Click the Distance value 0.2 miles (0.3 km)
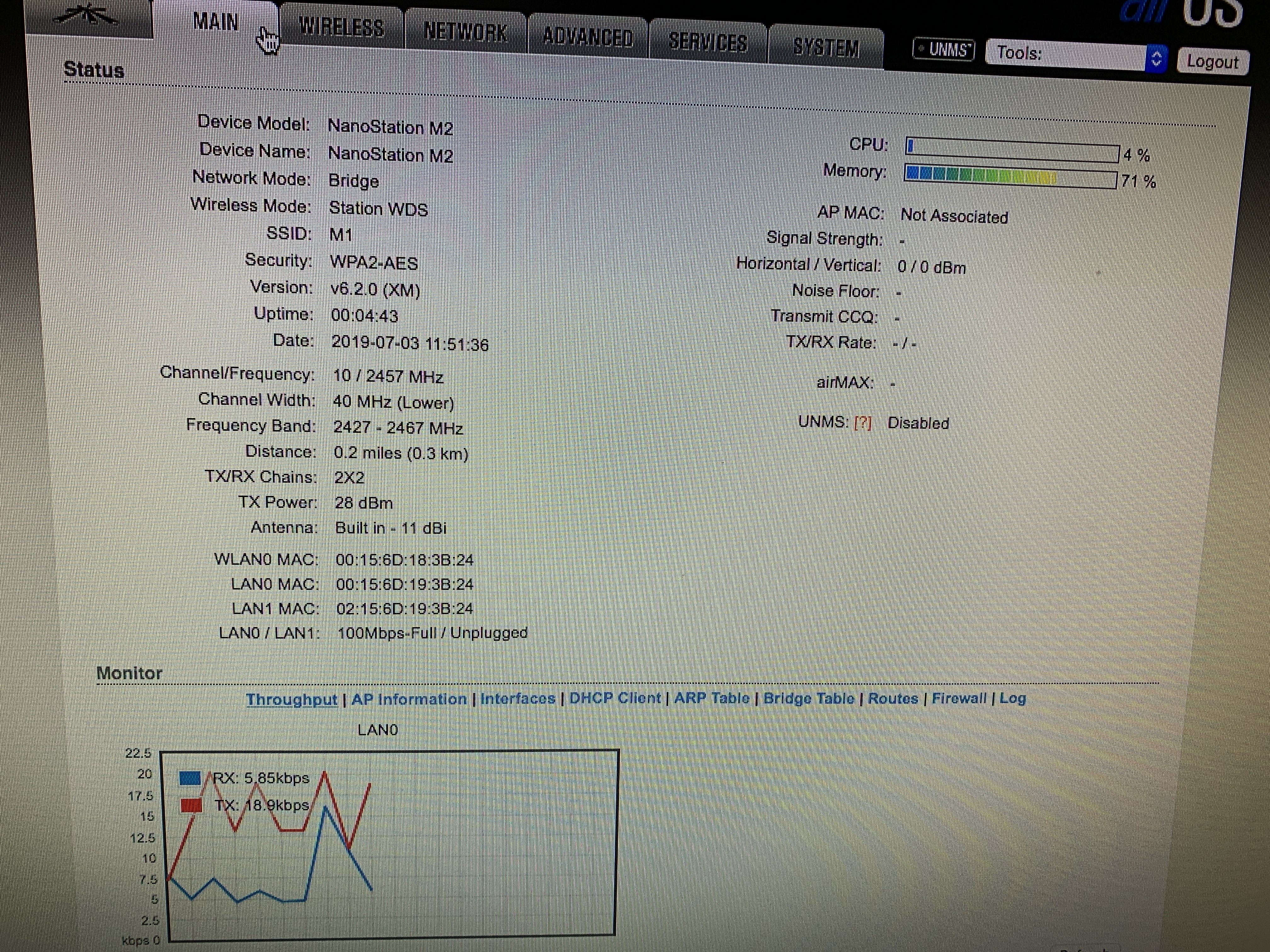The height and width of the screenshot is (952, 1270). [x=401, y=453]
